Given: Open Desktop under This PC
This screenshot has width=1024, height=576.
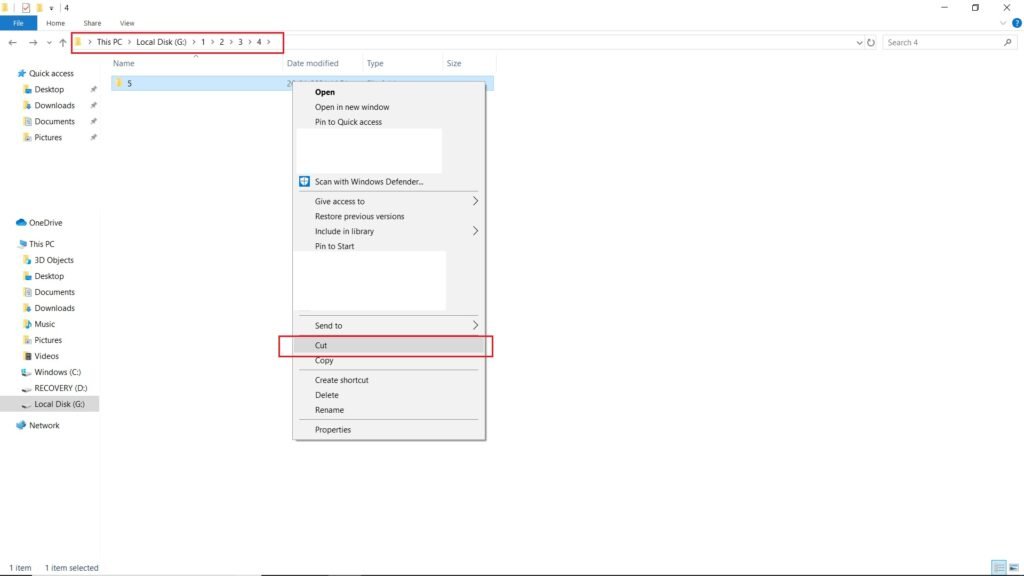Looking at the screenshot, I should click(x=49, y=276).
